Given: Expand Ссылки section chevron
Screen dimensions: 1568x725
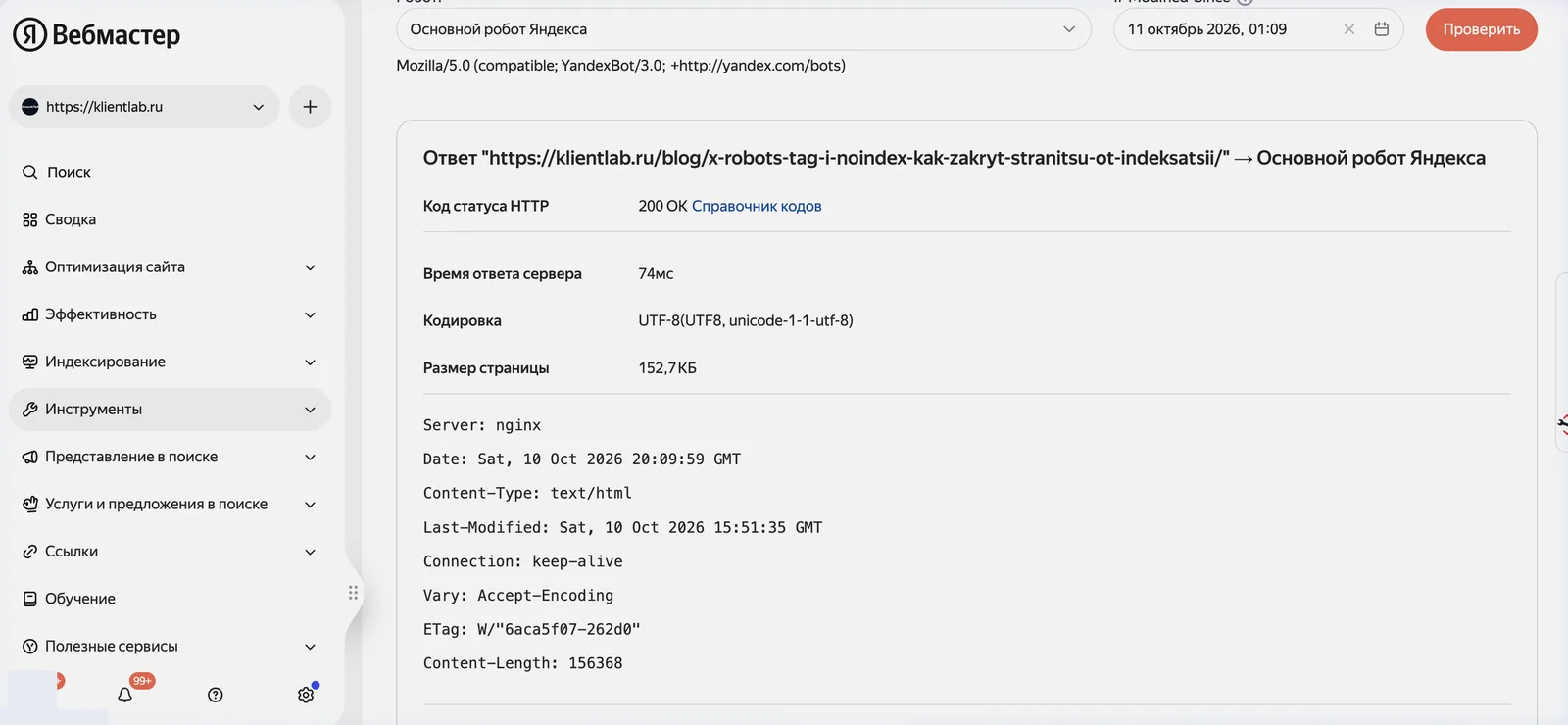Looking at the screenshot, I should 310,552.
